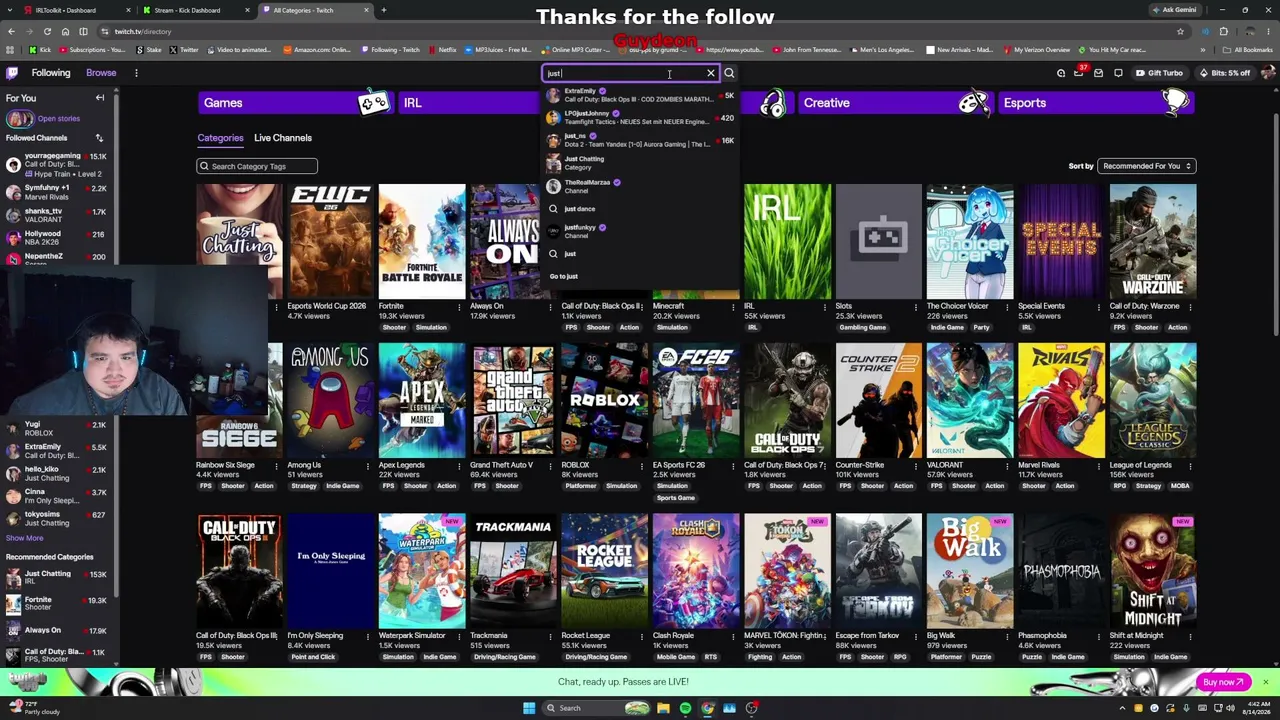Click Ask Gemini in the title bar

[x=1174, y=10]
